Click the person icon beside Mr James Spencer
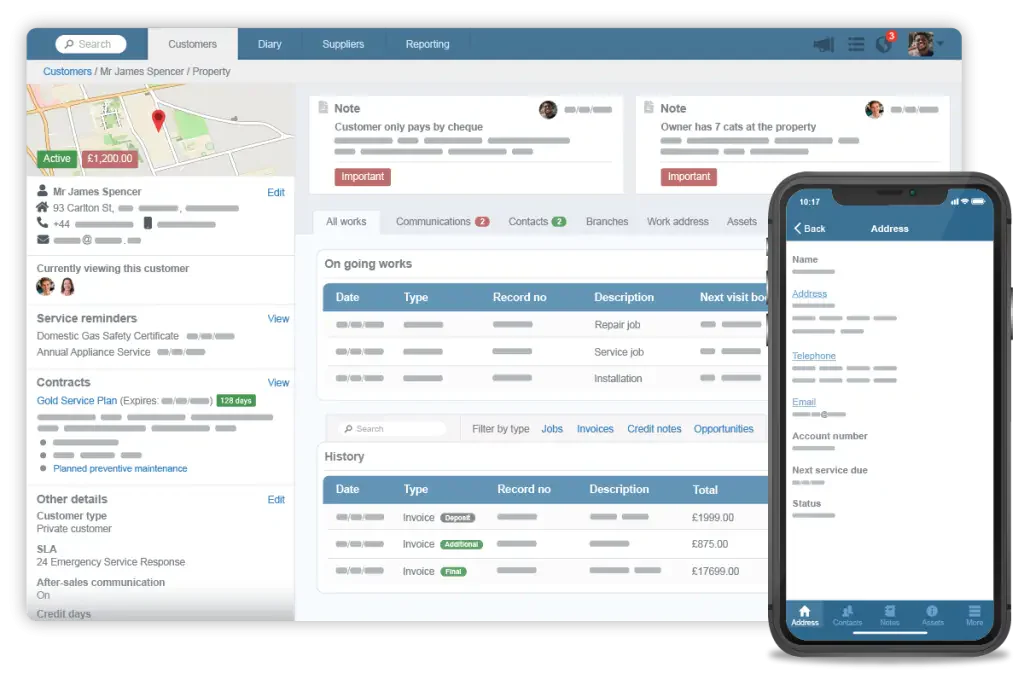1024x679 pixels. point(42,191)
